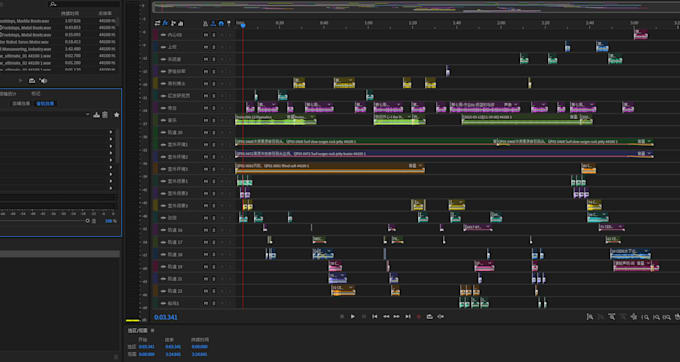Toggle skip selection next to the loop button
Image resolution: width=680 pixels, height=362 pixels.
tap(440, 316)
